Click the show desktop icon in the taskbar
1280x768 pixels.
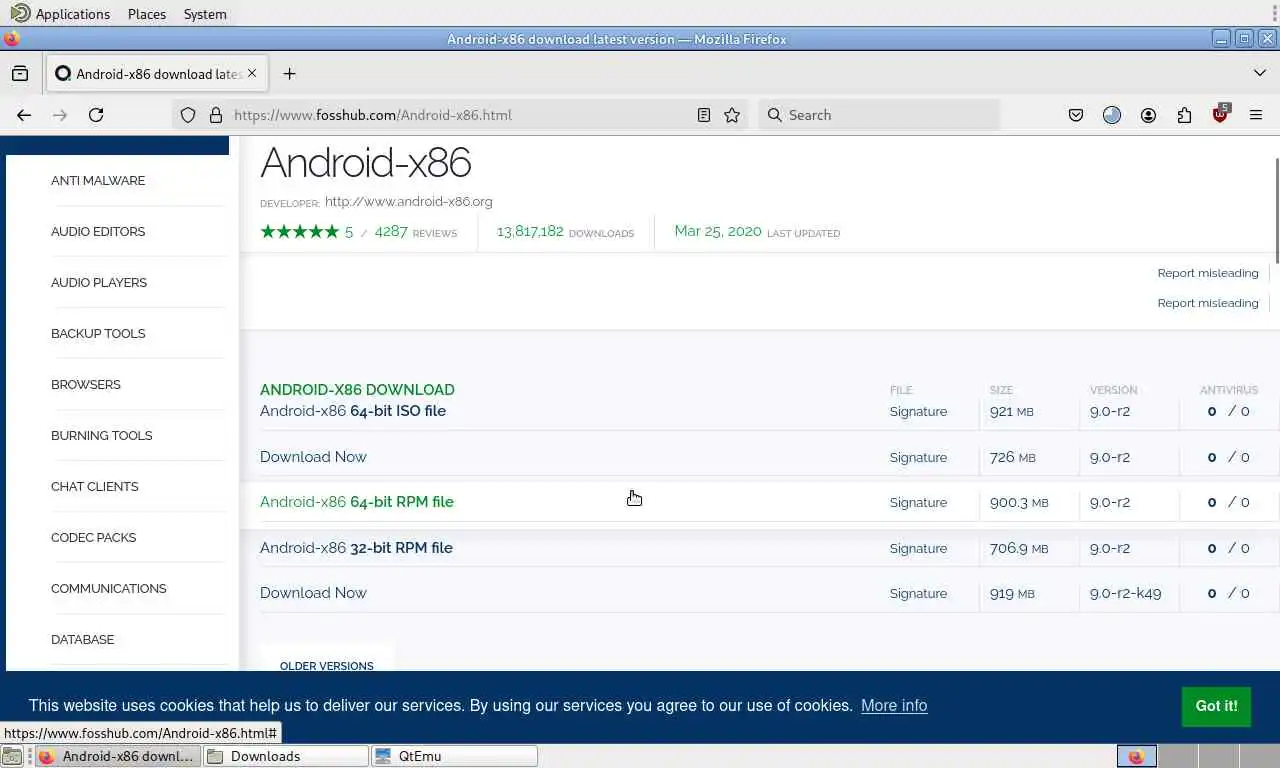[11, 756]
